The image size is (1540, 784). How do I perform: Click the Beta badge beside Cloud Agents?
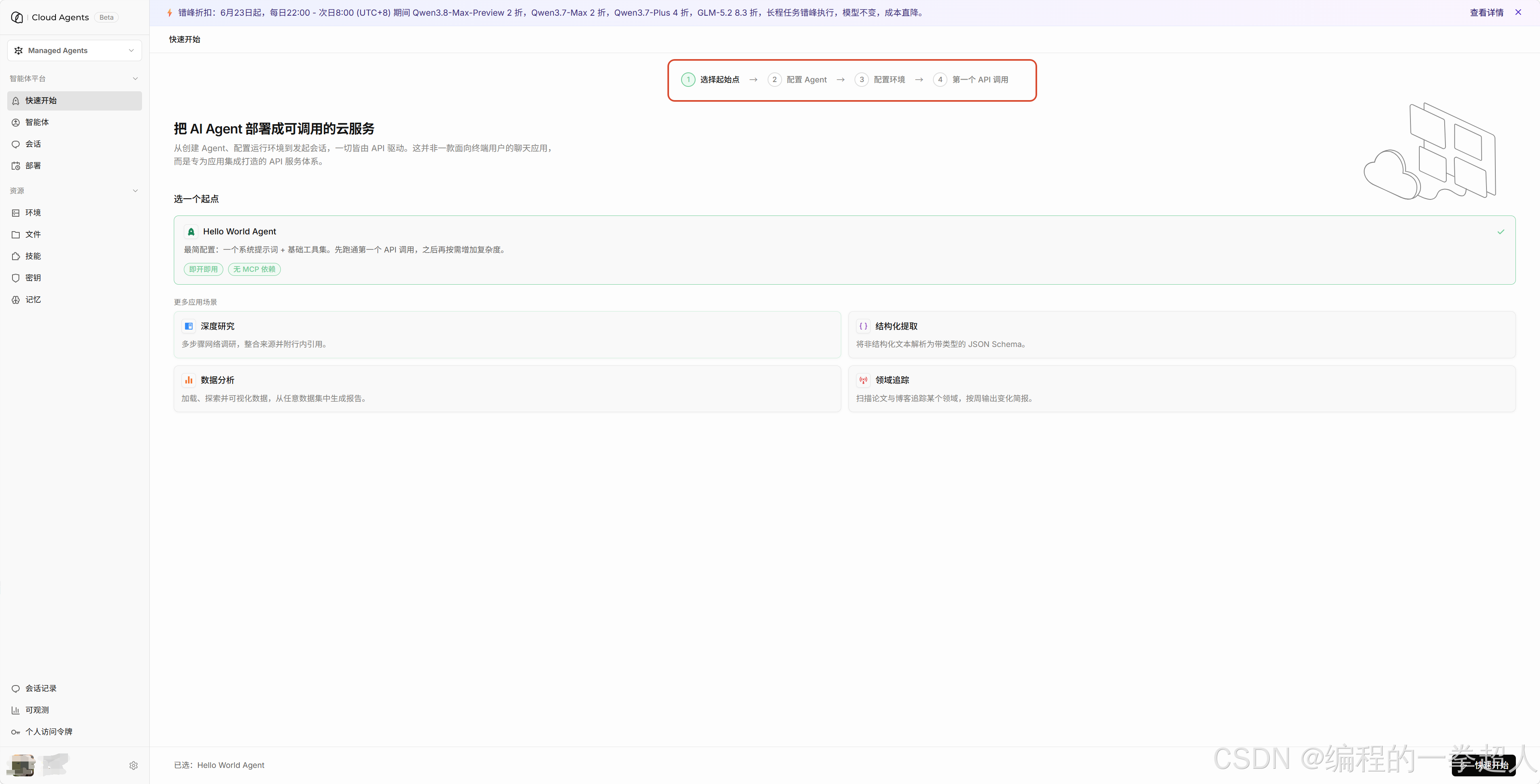107,17
